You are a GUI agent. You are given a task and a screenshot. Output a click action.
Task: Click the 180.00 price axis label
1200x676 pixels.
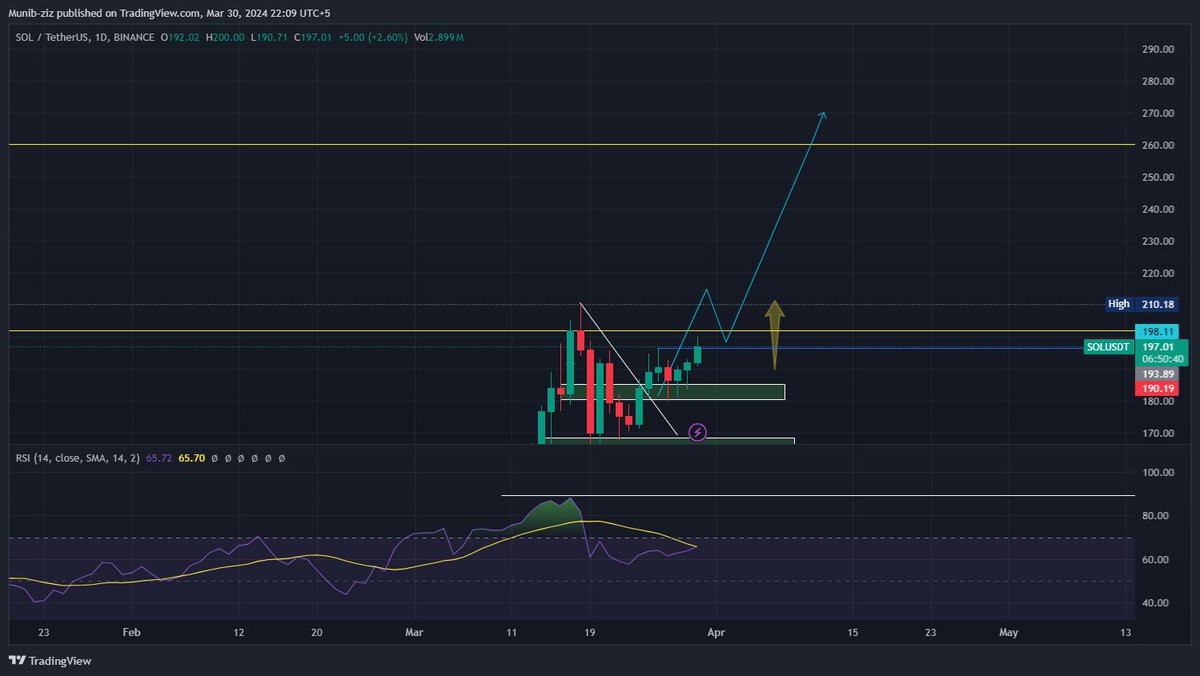coord(1157,401)
